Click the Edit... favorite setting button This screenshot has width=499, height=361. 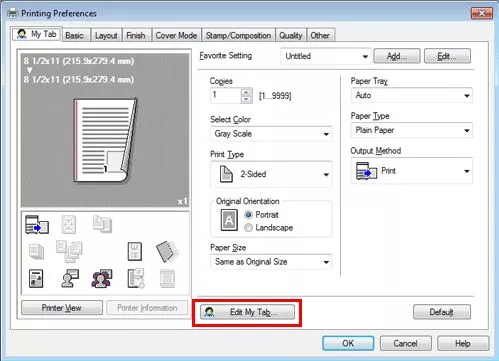click(x=447, y=56)
